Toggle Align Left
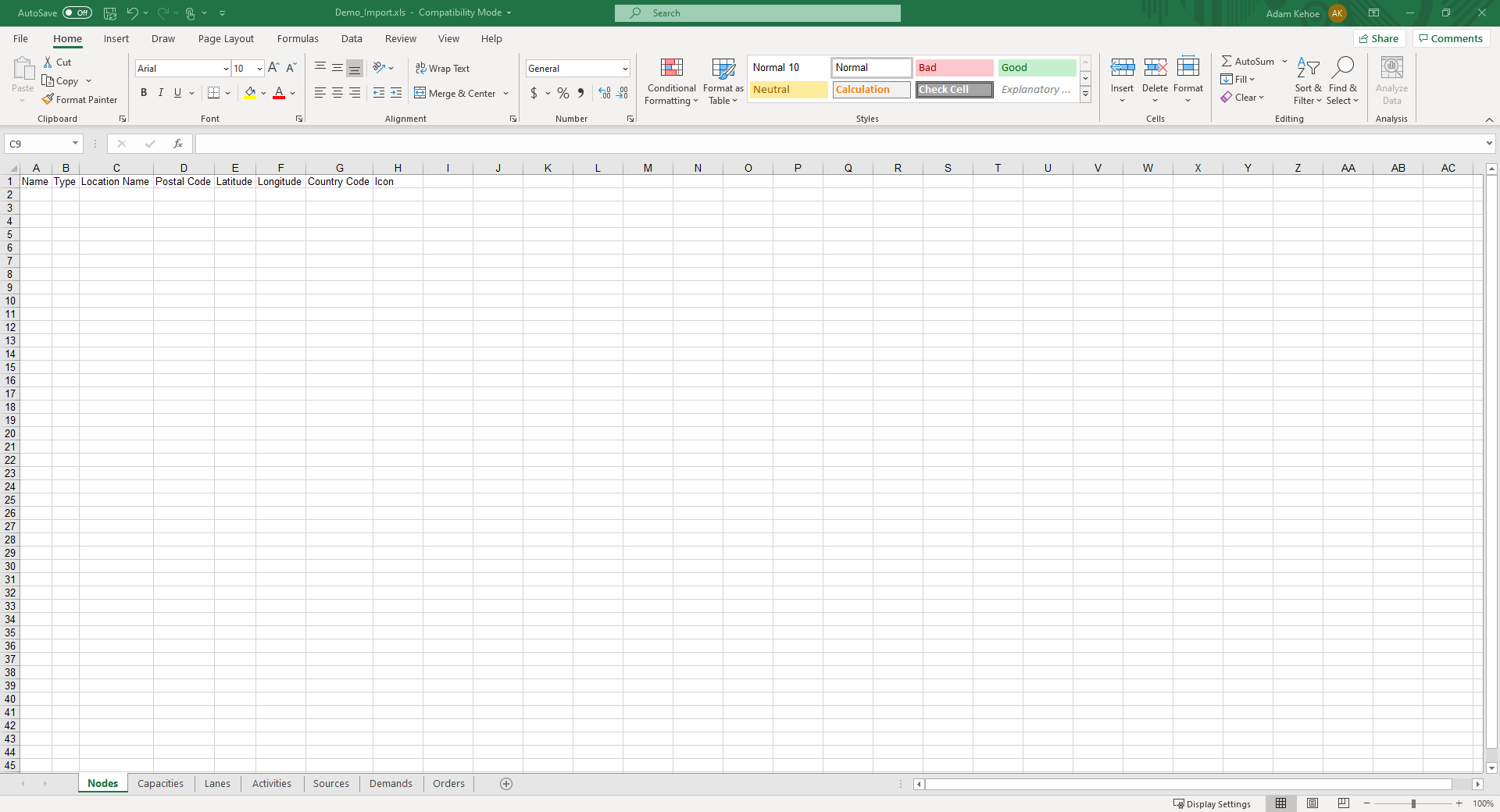The image size is (1500, 812). pyautogui.click(x=320, y=93)
